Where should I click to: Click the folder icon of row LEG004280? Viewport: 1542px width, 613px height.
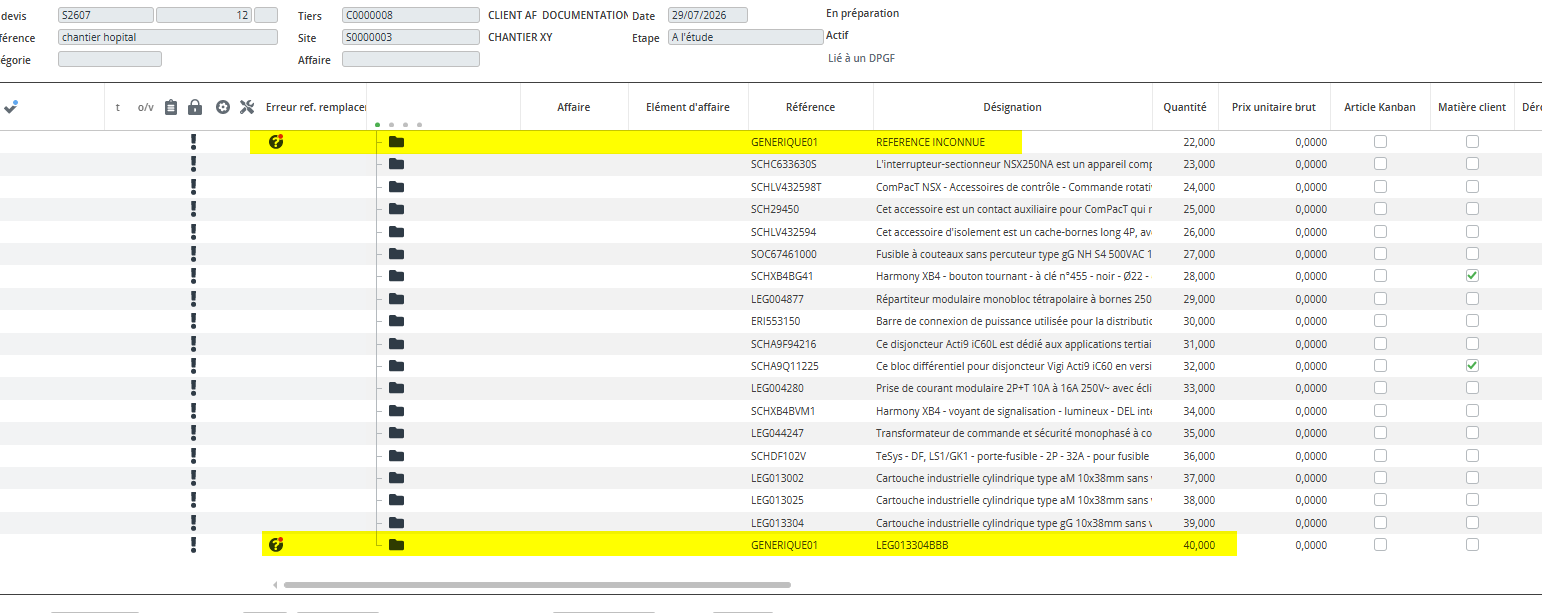(396, 388)
